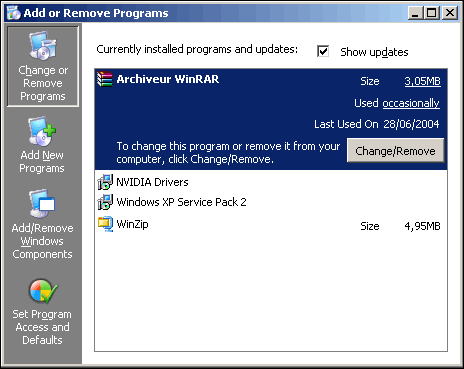Click the Change/Remove button

(x=395, y=151)
